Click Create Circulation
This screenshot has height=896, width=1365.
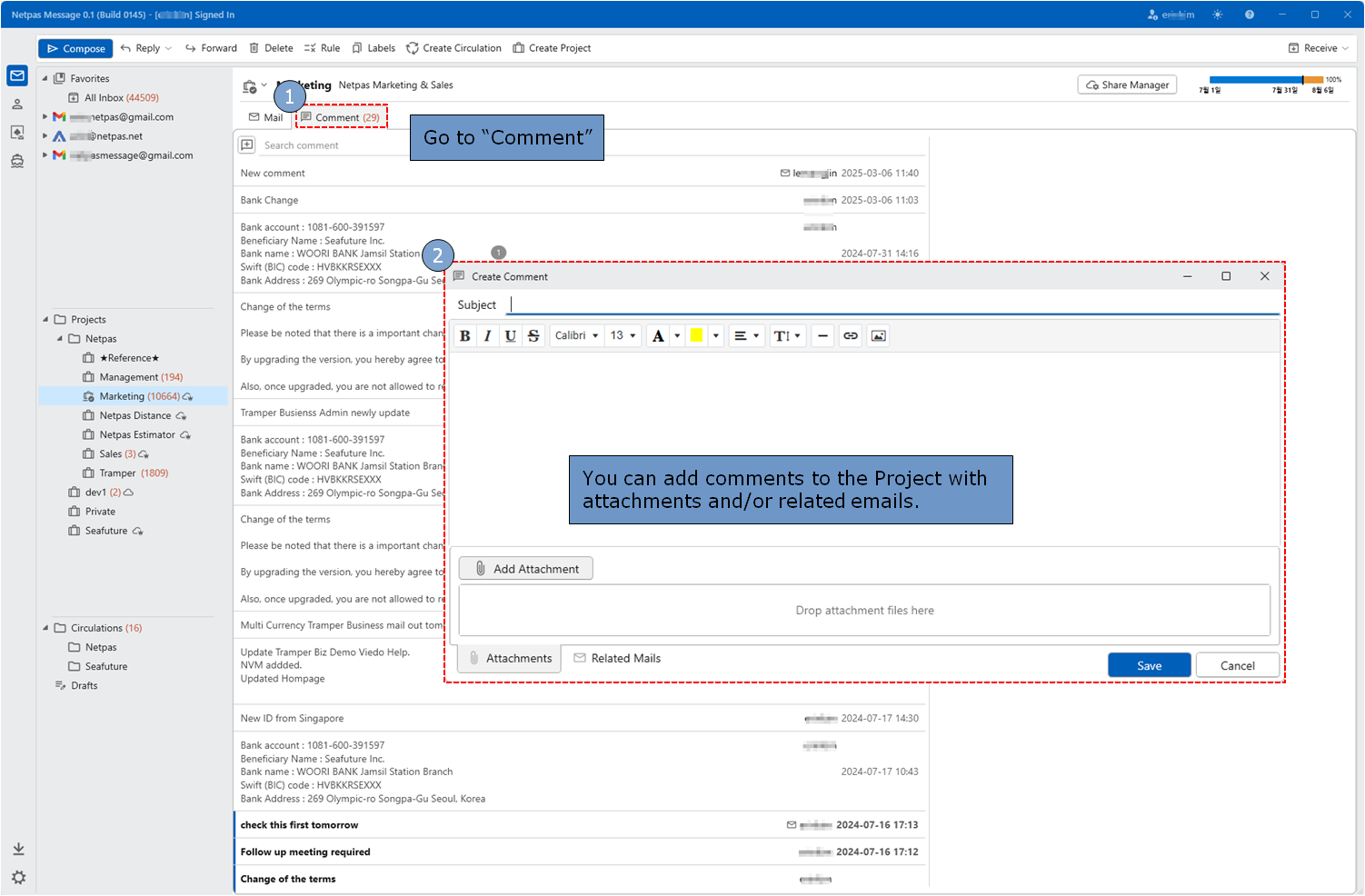453,49
